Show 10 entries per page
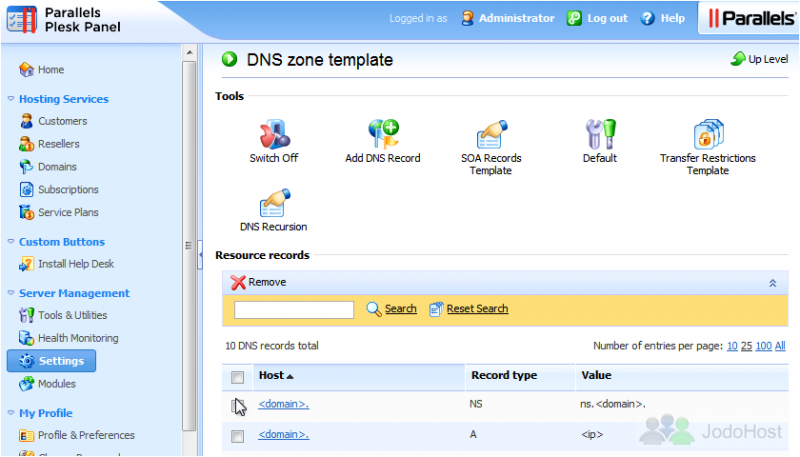800x457 pixels. (732, 346)
